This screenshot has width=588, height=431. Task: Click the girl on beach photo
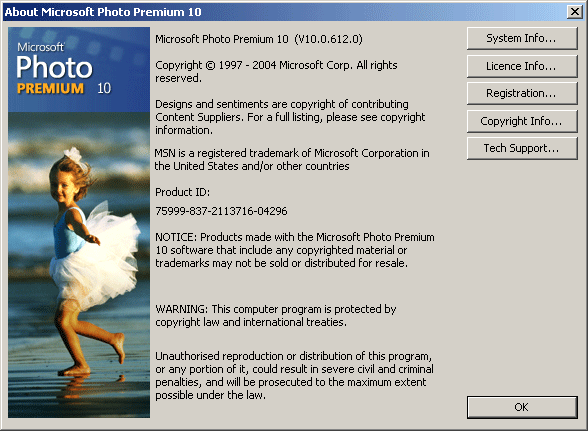[79, 265]
